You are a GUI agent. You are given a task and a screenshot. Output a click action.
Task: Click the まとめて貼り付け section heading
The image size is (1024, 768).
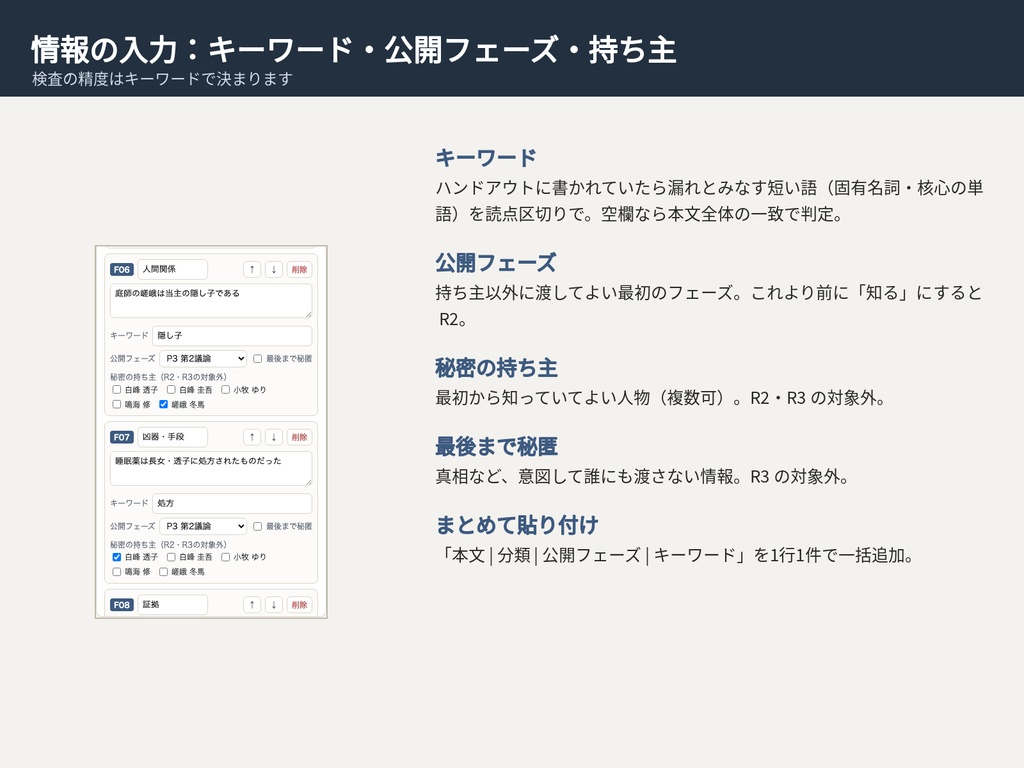tap(517, 525)
